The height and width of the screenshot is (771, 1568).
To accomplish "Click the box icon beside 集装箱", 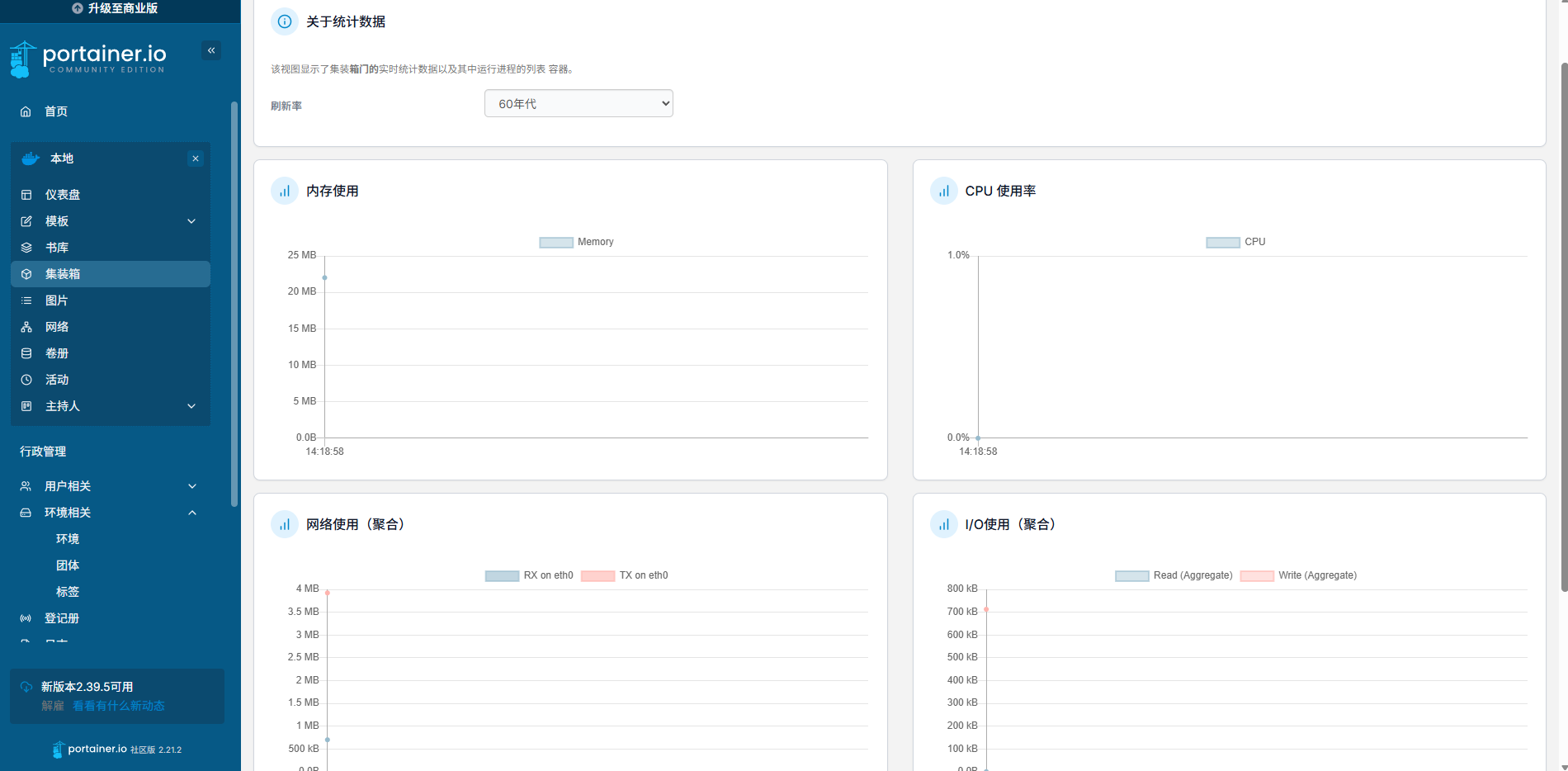I will click(x=26, y=274).
